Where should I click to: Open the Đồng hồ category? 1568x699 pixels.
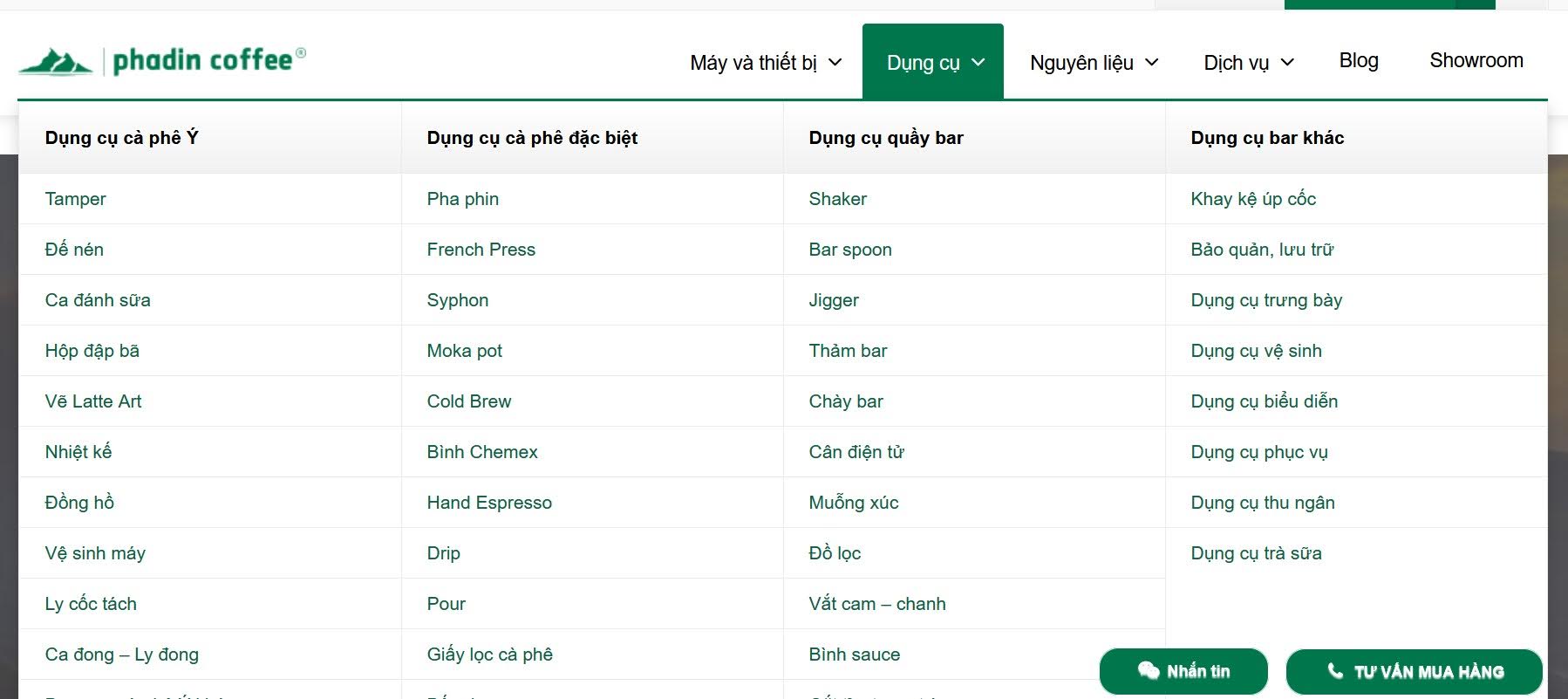coord(79,503)
